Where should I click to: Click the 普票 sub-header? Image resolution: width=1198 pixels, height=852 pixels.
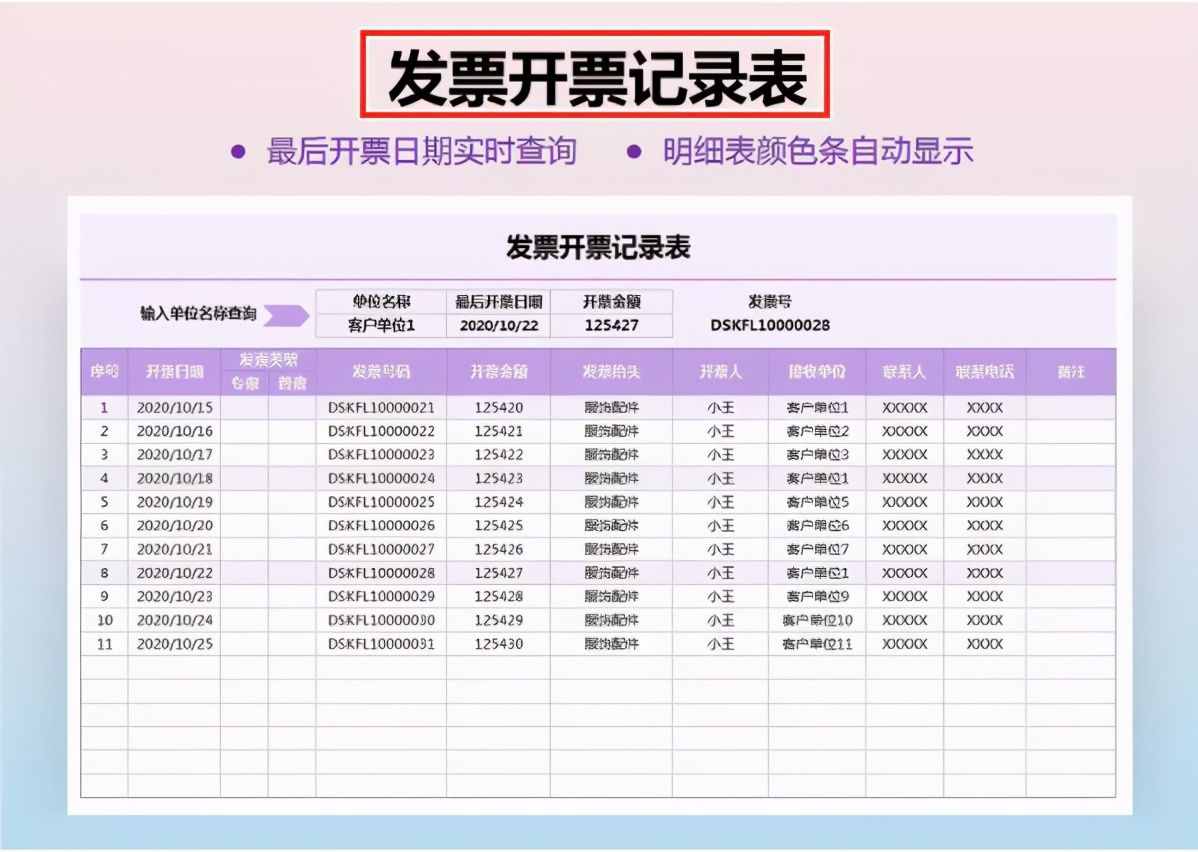click(292, 383)
